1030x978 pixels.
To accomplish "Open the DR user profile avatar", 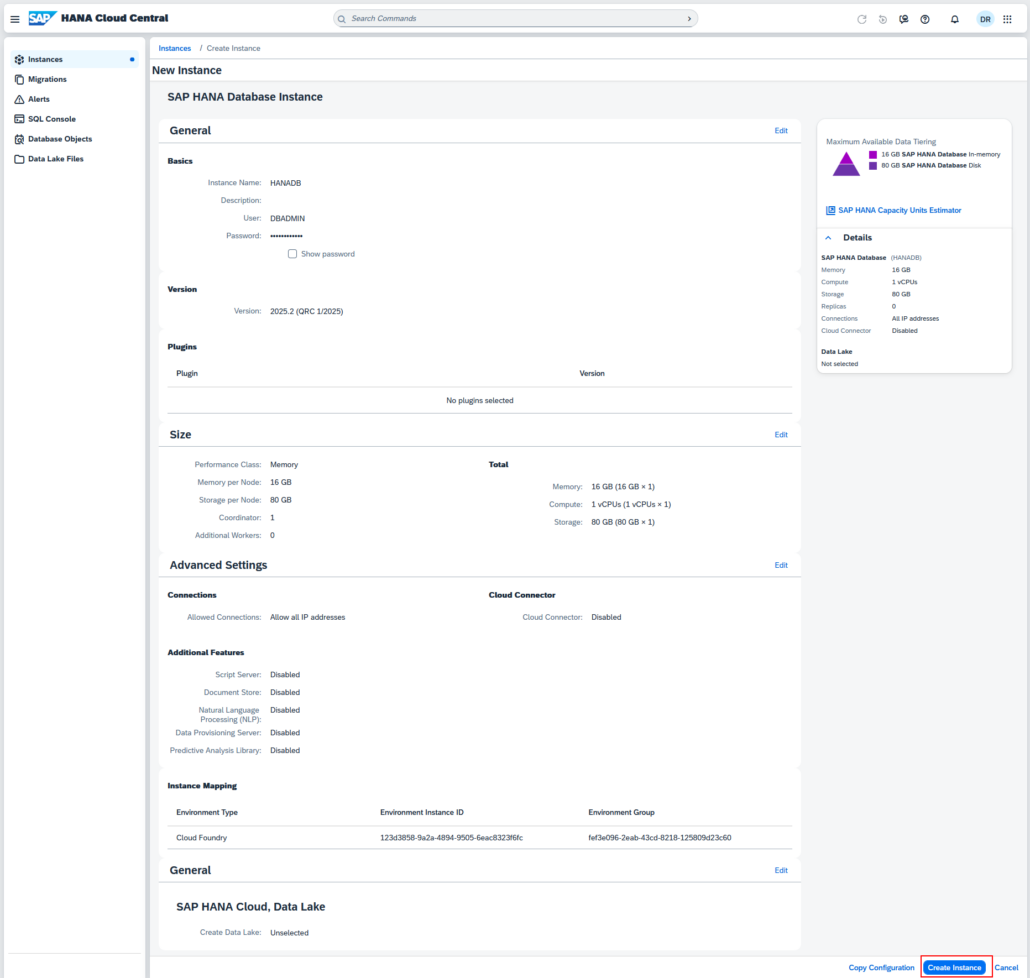I will click(985, 19).
